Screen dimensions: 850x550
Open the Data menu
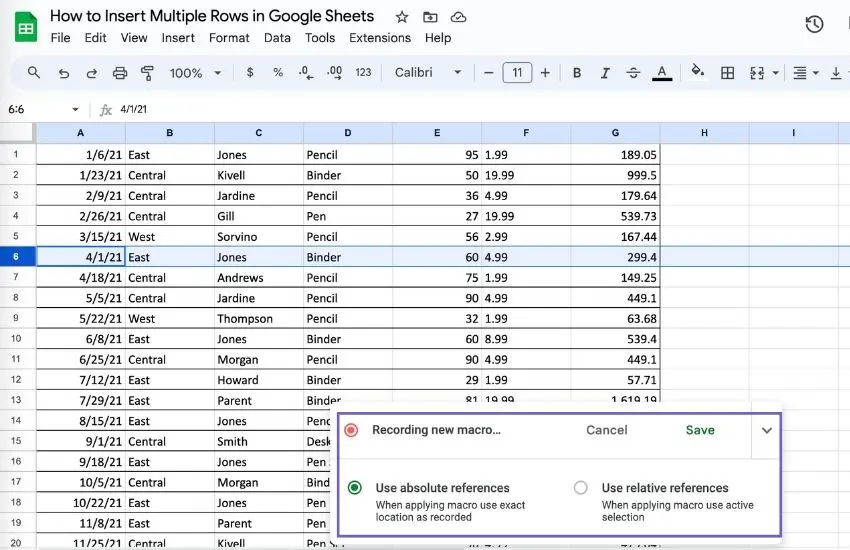click(277, 38)
